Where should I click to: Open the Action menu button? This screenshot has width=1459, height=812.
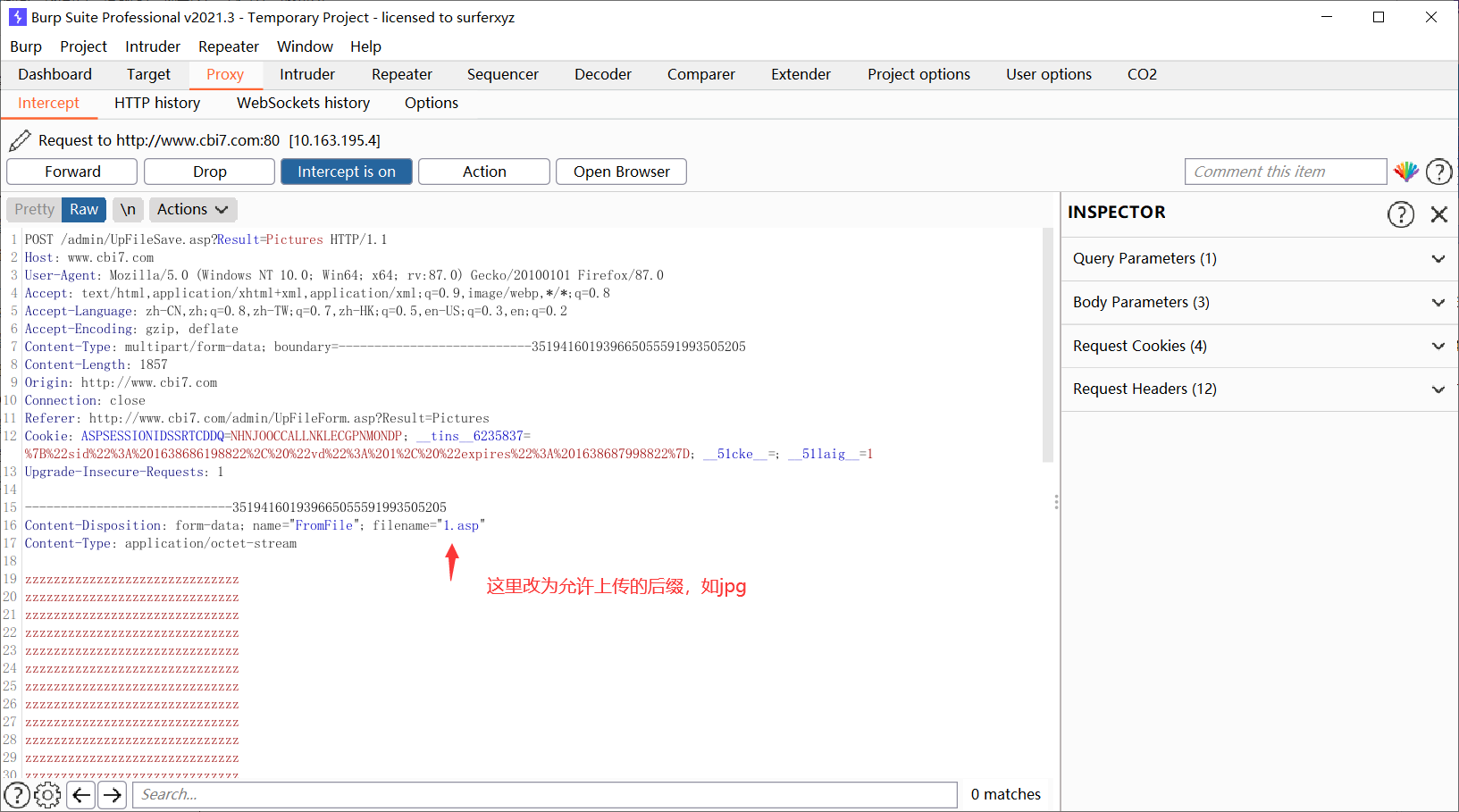(x=484, y=172)
